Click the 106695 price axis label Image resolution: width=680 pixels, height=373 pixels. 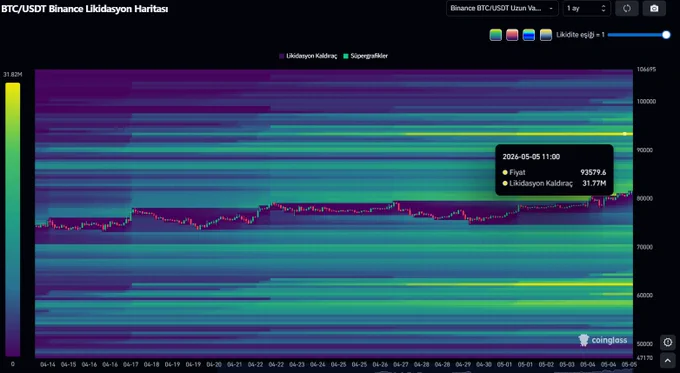[646, 69]
